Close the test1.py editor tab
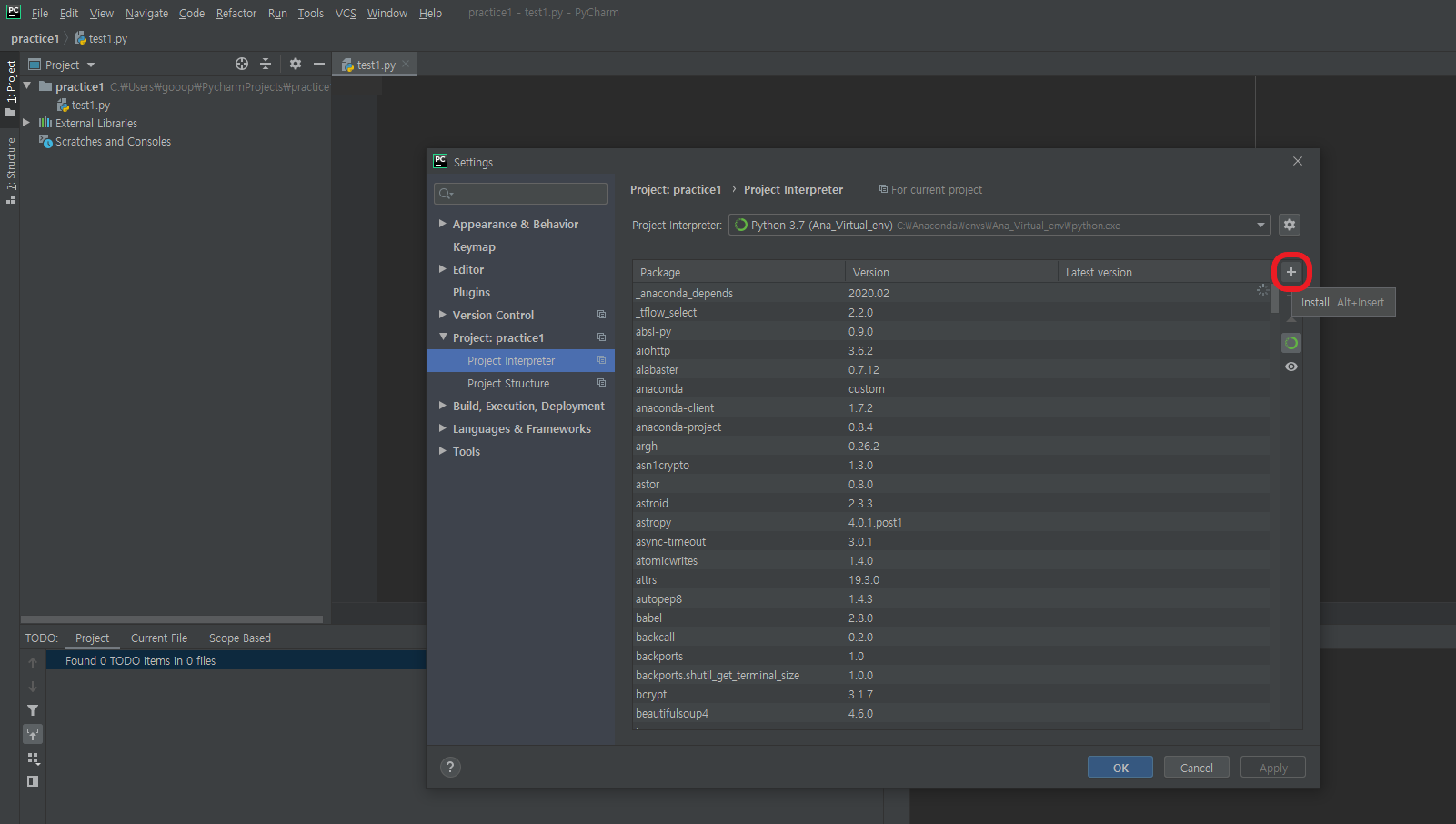The height and width of the screenshot is (824, 1456). (406, 64)
